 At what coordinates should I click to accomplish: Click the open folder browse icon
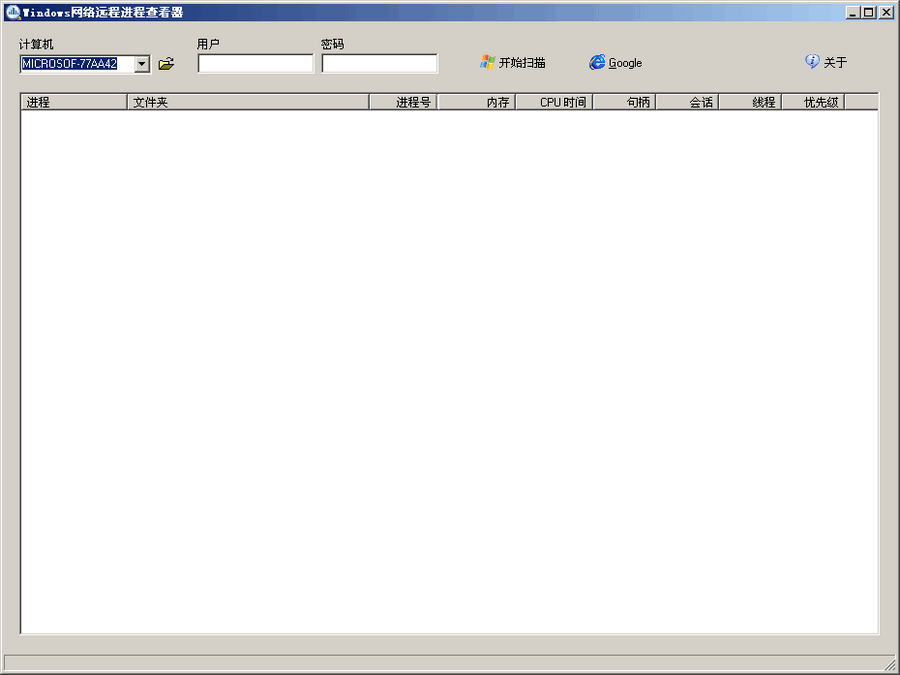coord(166,64)
